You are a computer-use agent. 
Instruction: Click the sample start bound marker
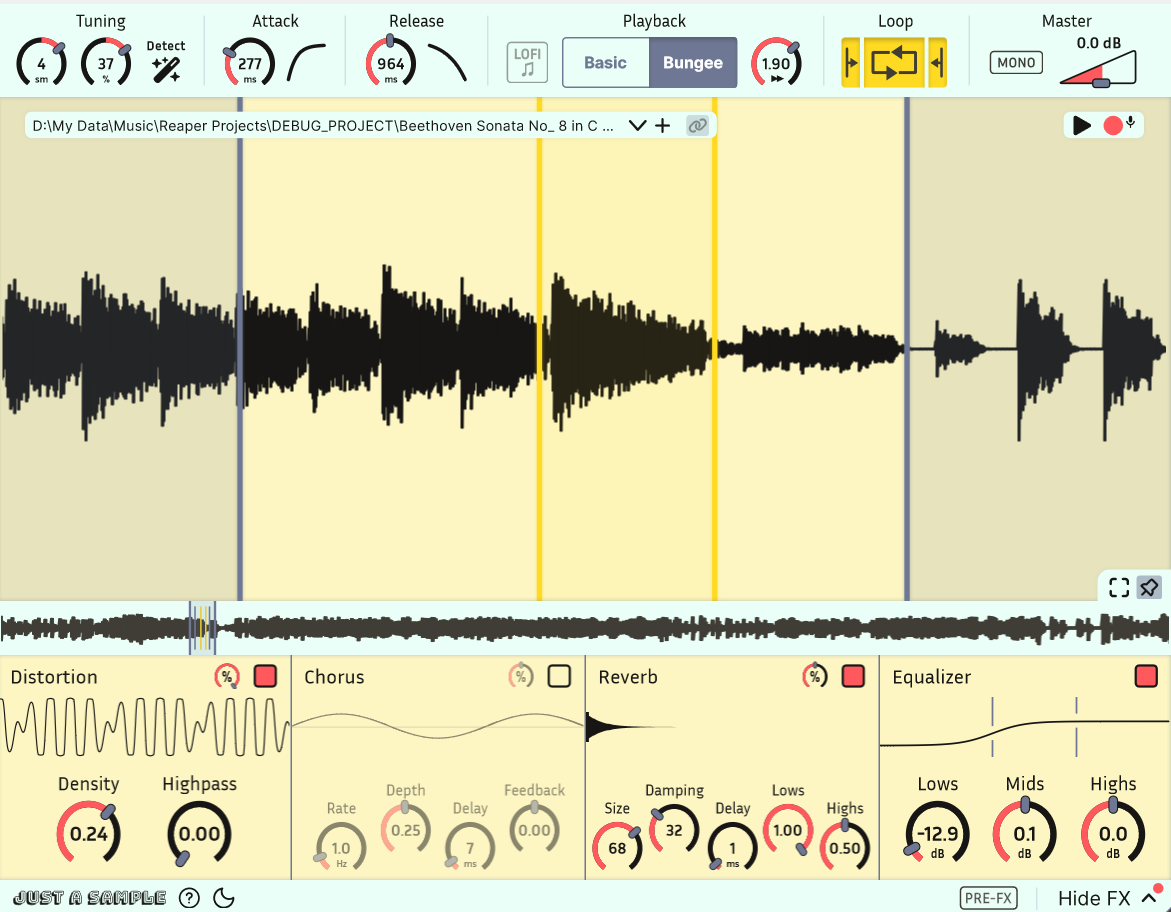click(240, 349)
